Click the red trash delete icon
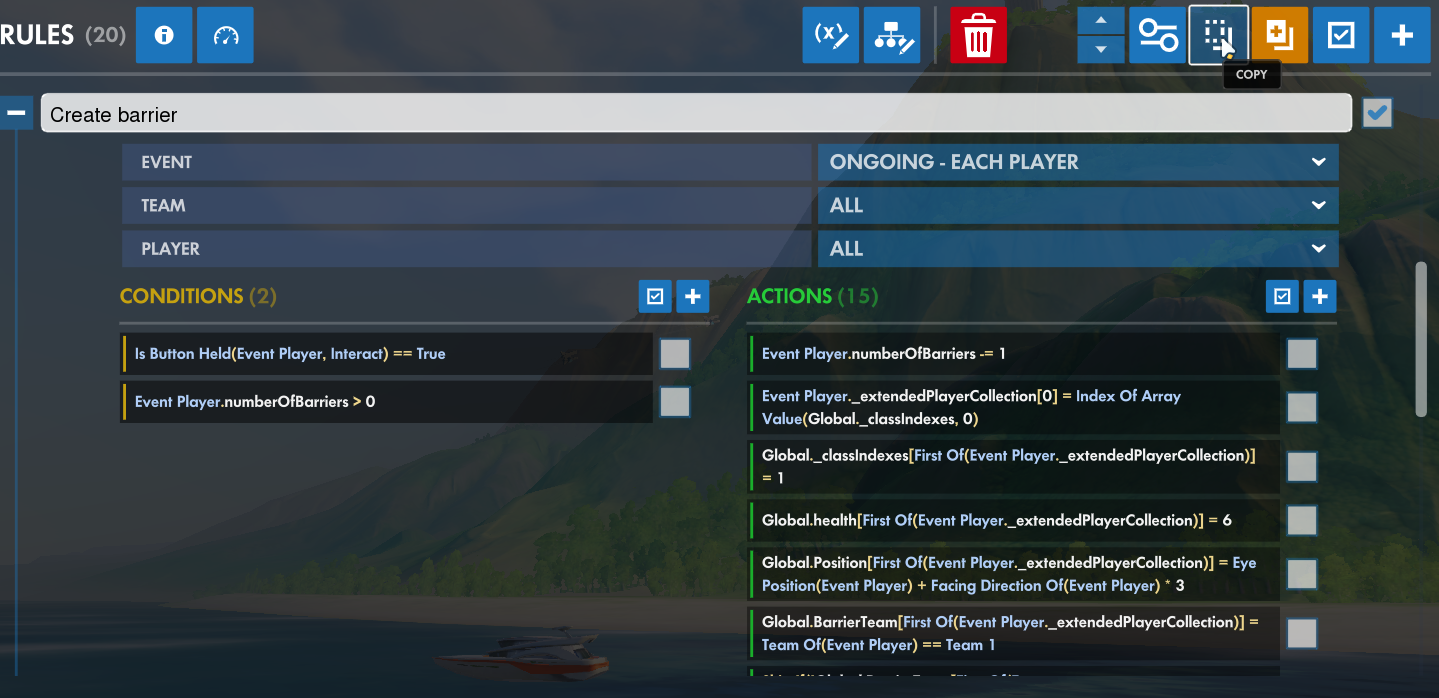The height and width of the screenshot is (698, 1439). point(978,35)
